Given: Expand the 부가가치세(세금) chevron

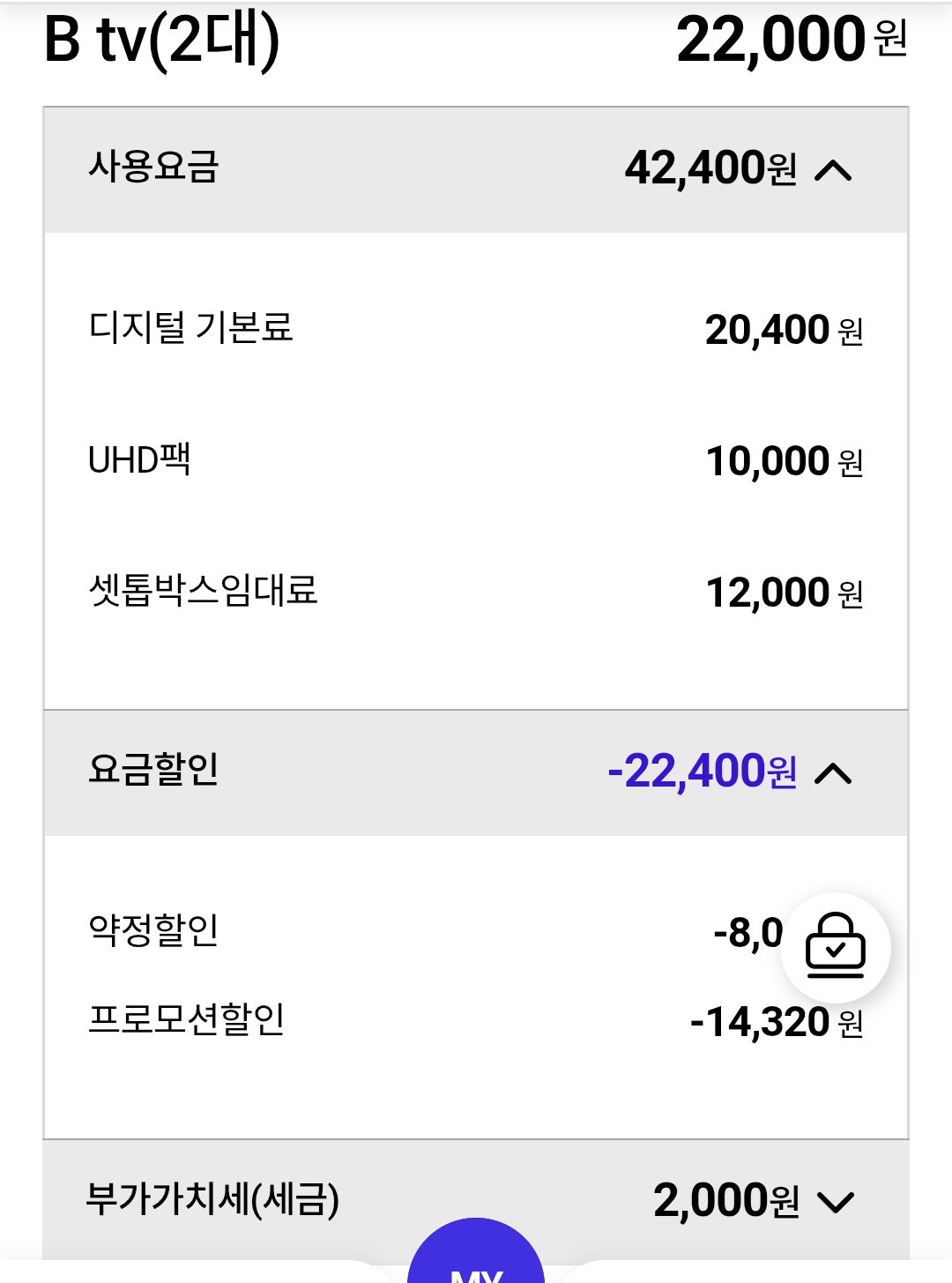Looking at the screenshot, I should tap(836, 1202).
